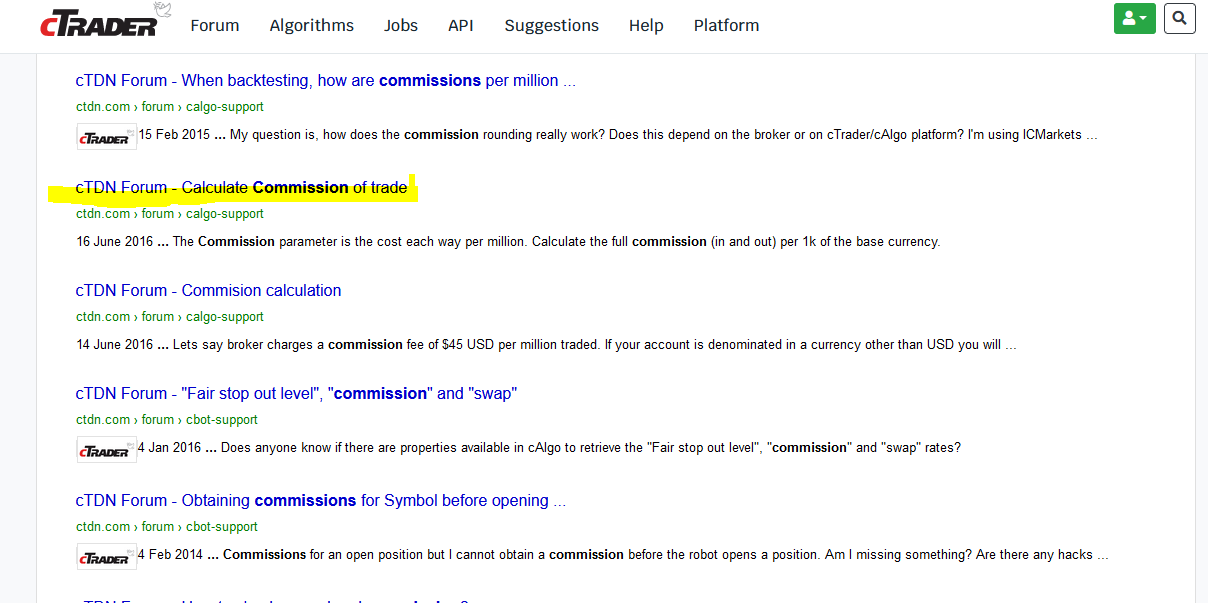Viewport: 1208px width, 603px height.
Task: Click cTrader thumbnail beside 15 Feb 2015 result
Action: pos(107,137)
